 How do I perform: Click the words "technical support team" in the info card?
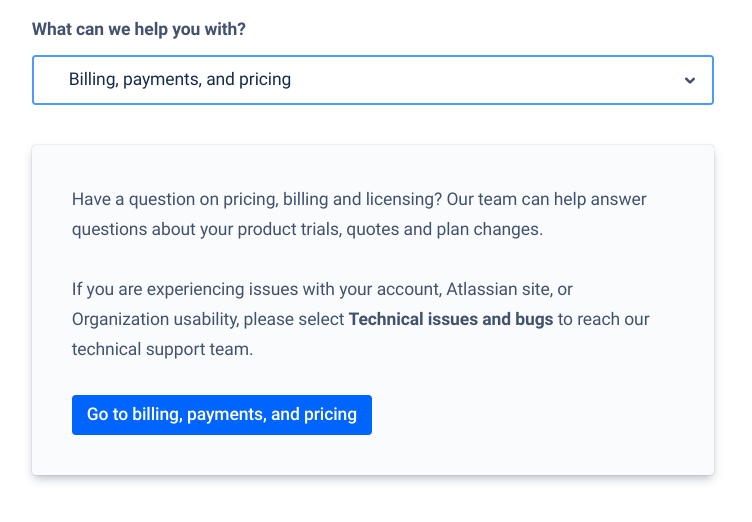tap(156, 350)
